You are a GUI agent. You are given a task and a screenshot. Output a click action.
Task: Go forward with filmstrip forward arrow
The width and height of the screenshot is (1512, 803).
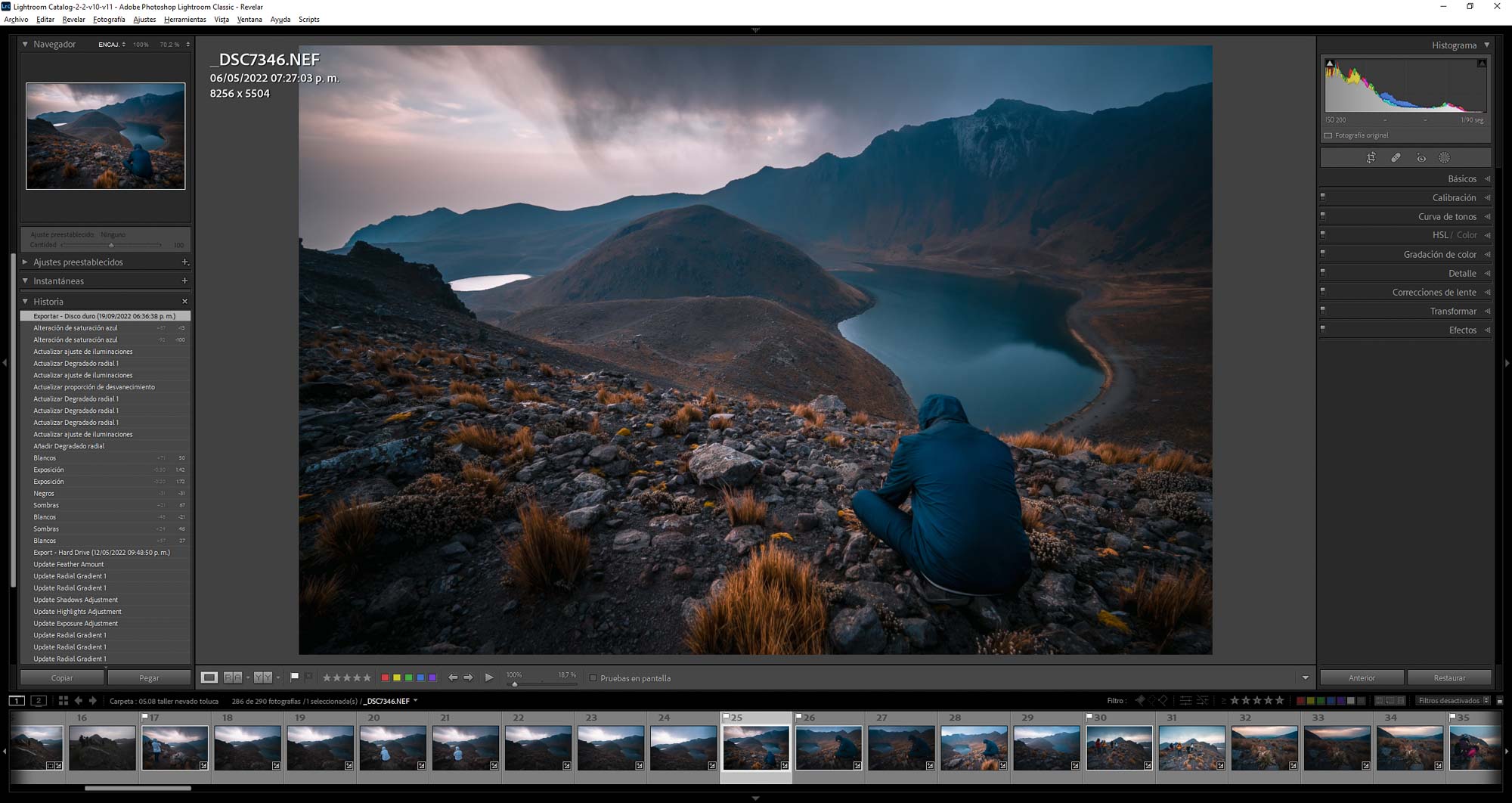93,701
